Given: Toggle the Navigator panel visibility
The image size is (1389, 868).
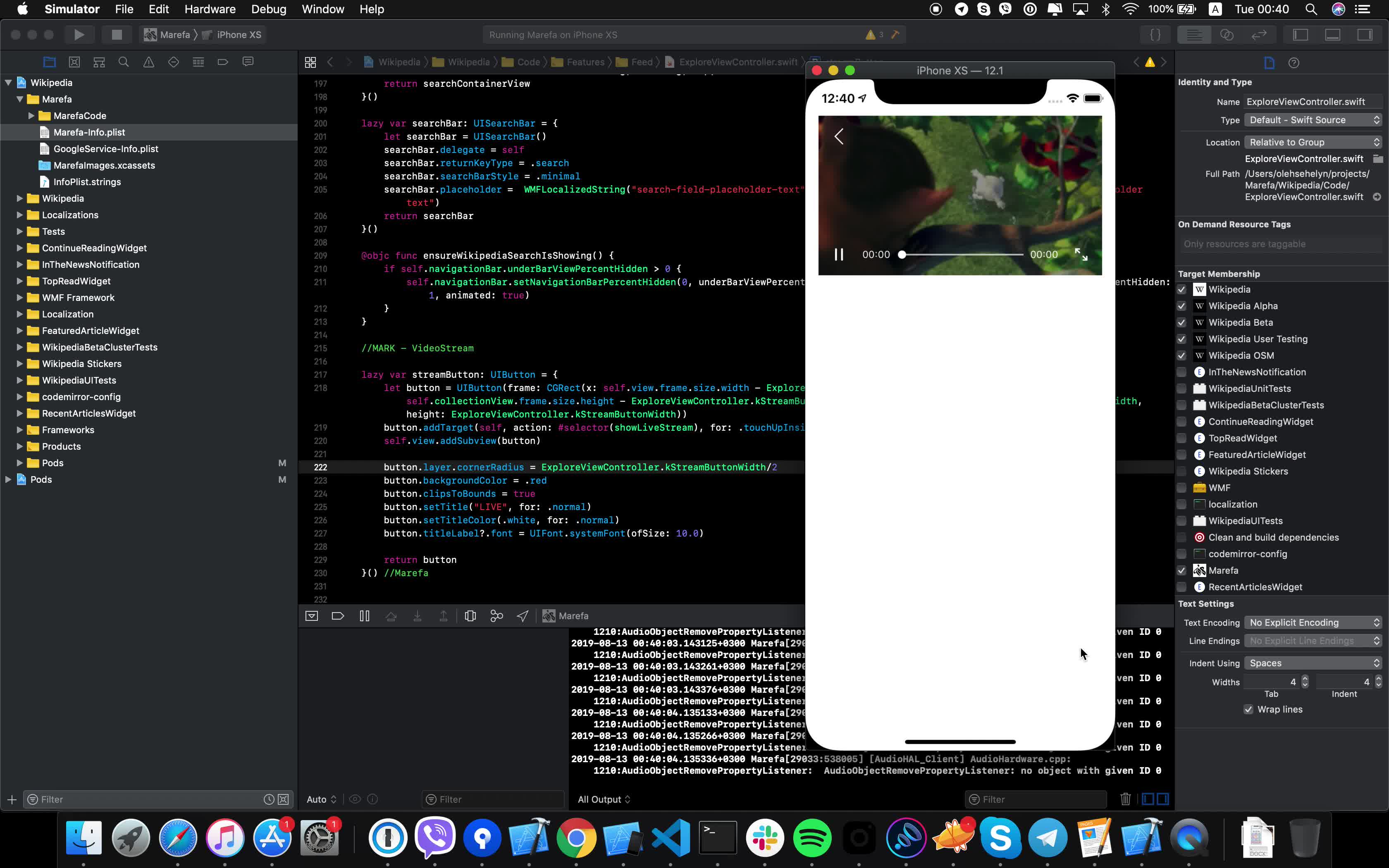Looking at the screenshot, I should (1300, 34).
